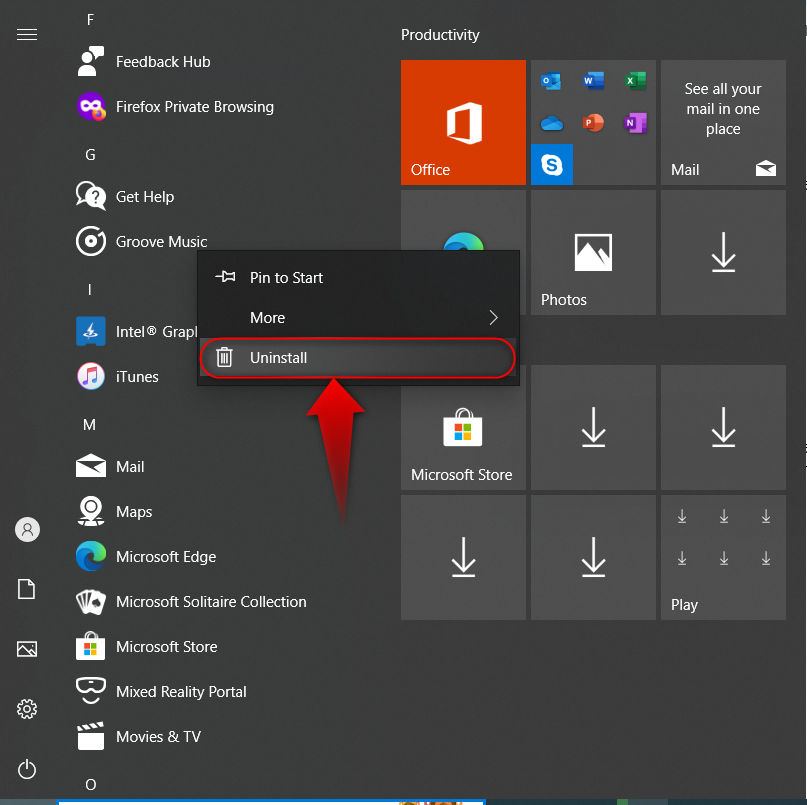807x805 pixels.
Task: Launch Microsoft Edge from the app list
Action: click(x=146, y=556)
